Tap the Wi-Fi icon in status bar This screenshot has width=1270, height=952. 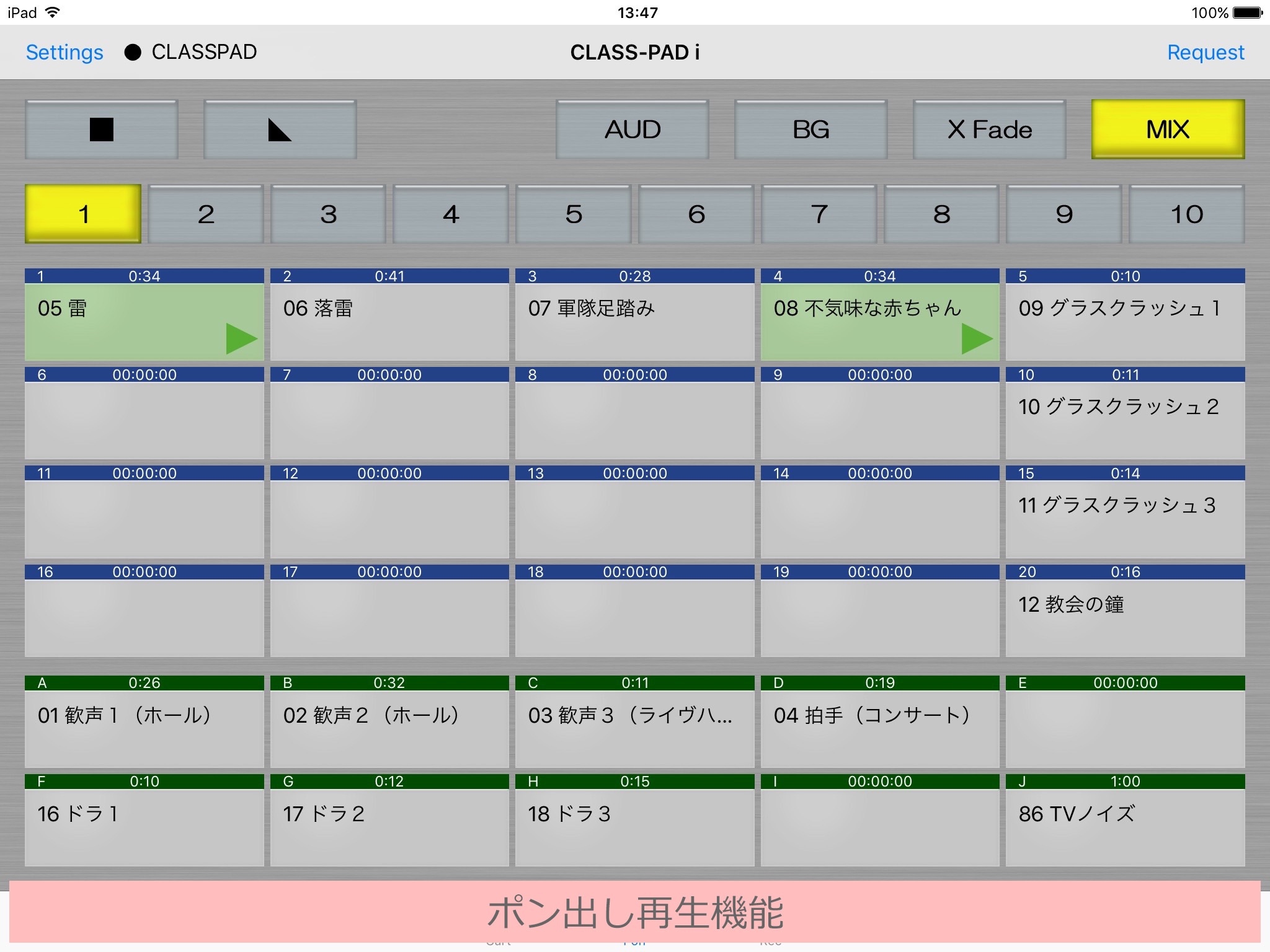[x=53, y=12]
